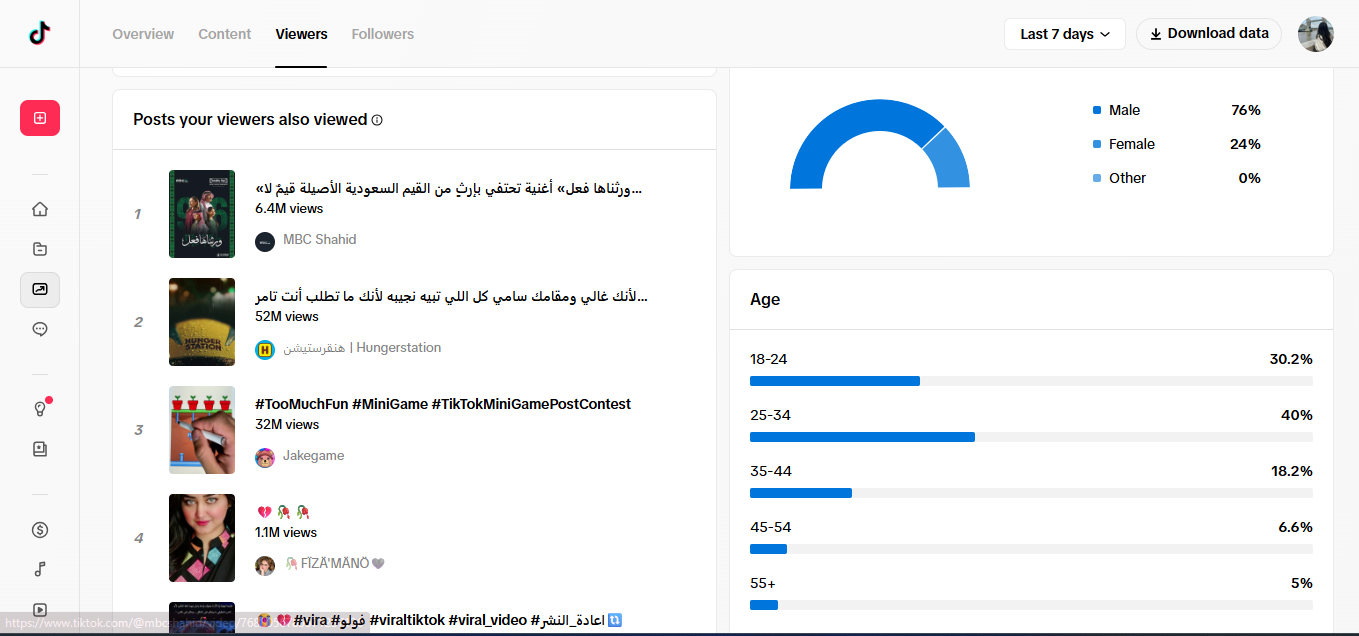The height and width of the screenshot is (636, 1359).
Task: Open the Inspiration lightbulb icon
Action: click(x=40, y=409)
